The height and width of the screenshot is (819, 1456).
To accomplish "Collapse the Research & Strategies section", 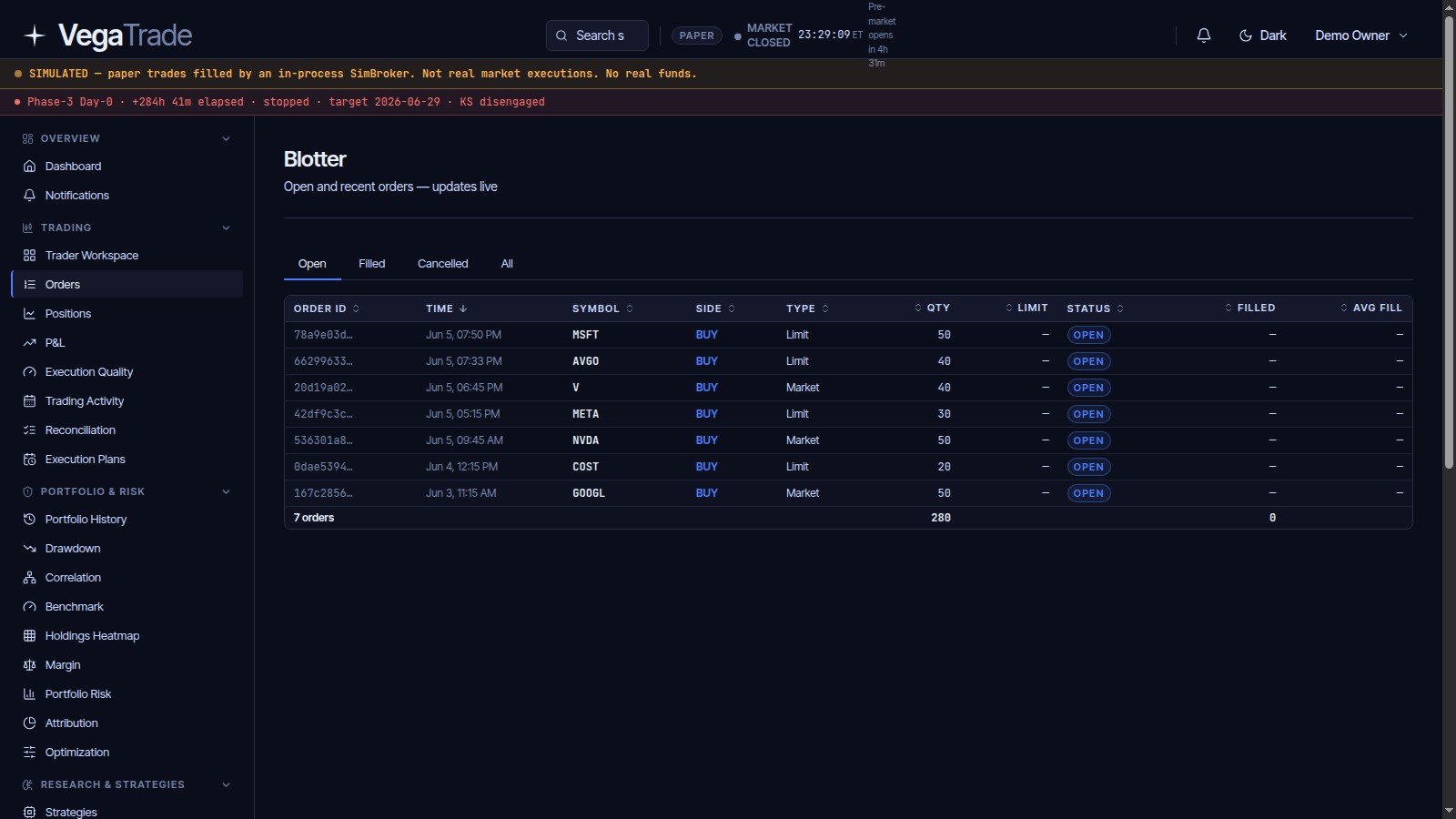I will click(x=226, y=784).
